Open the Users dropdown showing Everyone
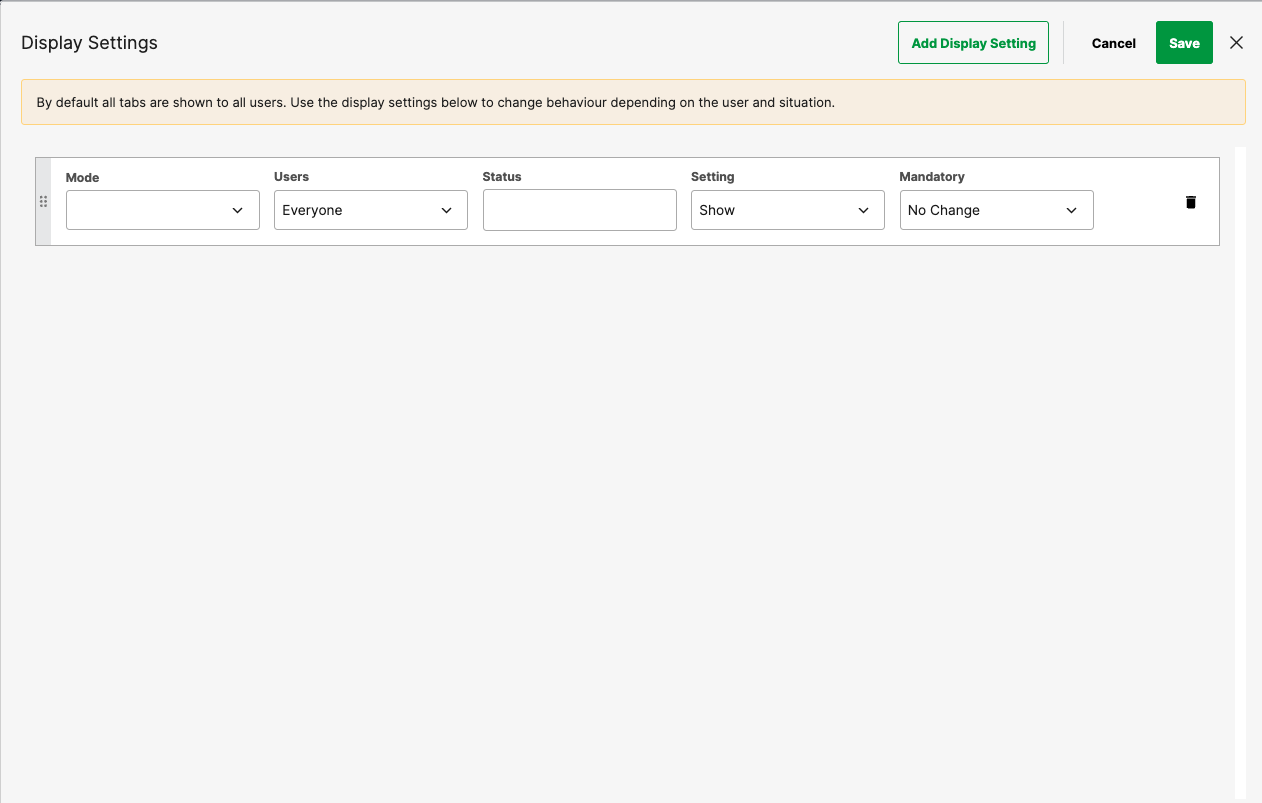 click(371, 210)
